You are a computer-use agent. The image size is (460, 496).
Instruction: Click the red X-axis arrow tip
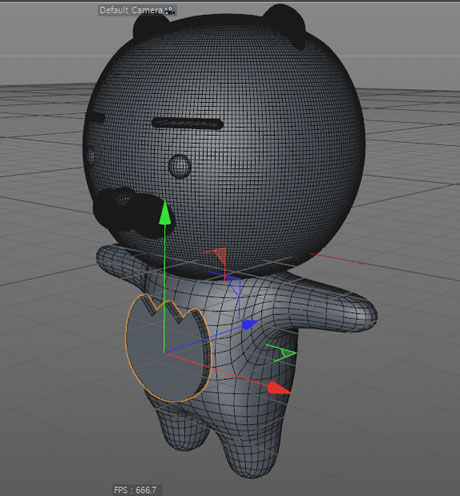click(x=279, y=388)
